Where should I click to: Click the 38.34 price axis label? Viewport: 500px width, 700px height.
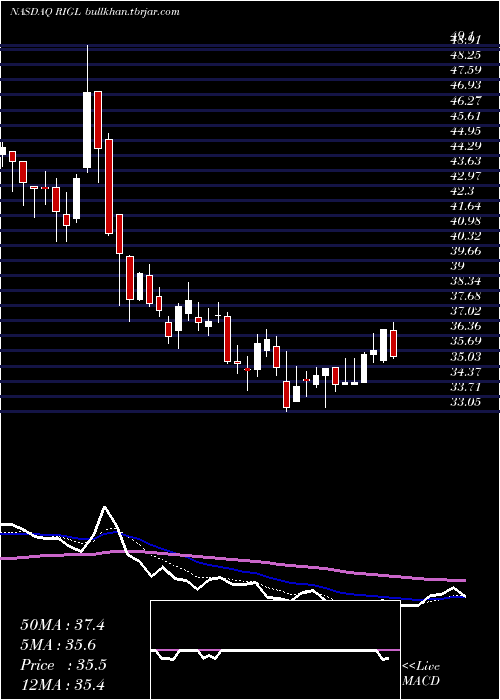click(x=467, y=281)
